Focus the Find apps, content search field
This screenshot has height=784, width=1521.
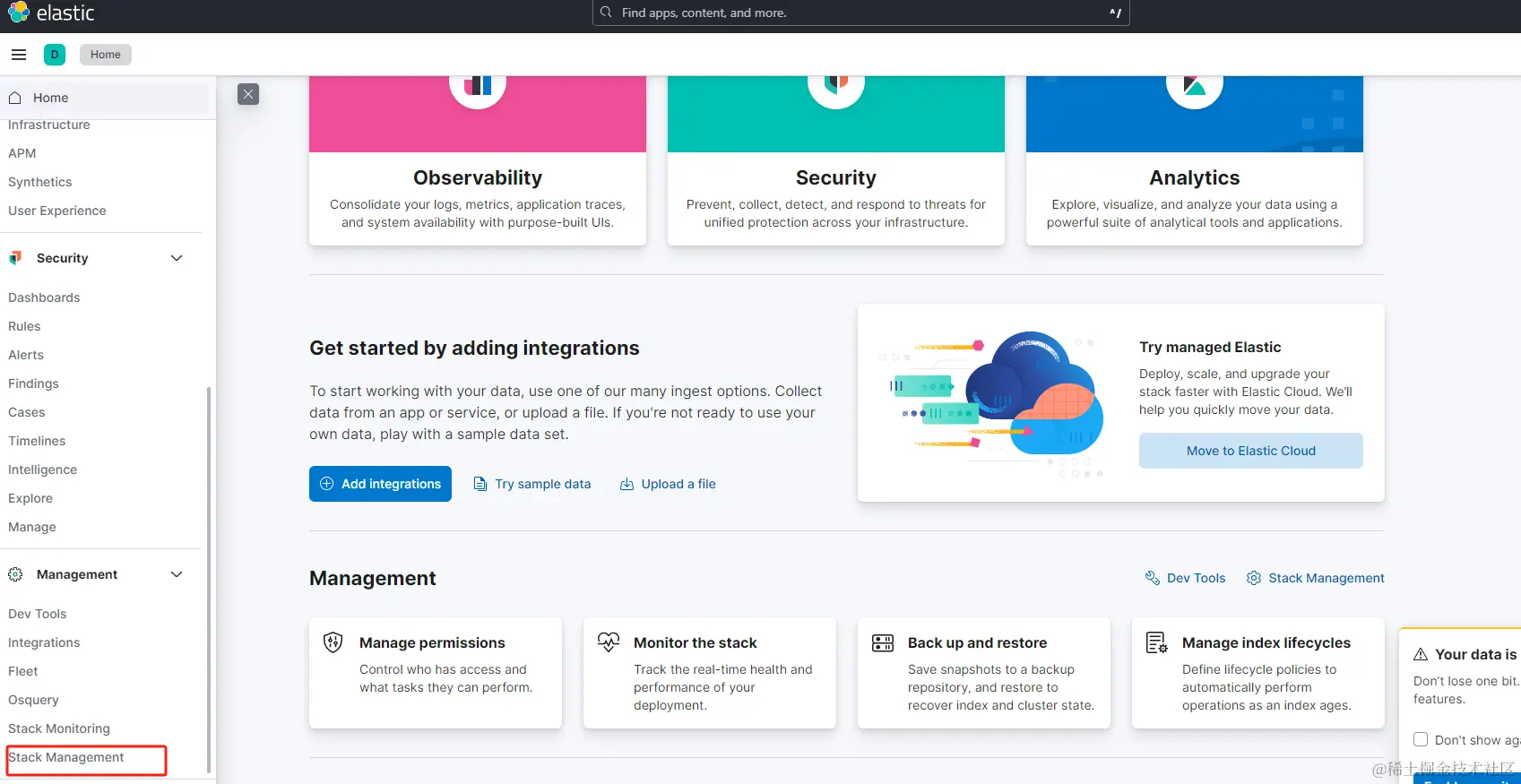[x=860, y=13]
